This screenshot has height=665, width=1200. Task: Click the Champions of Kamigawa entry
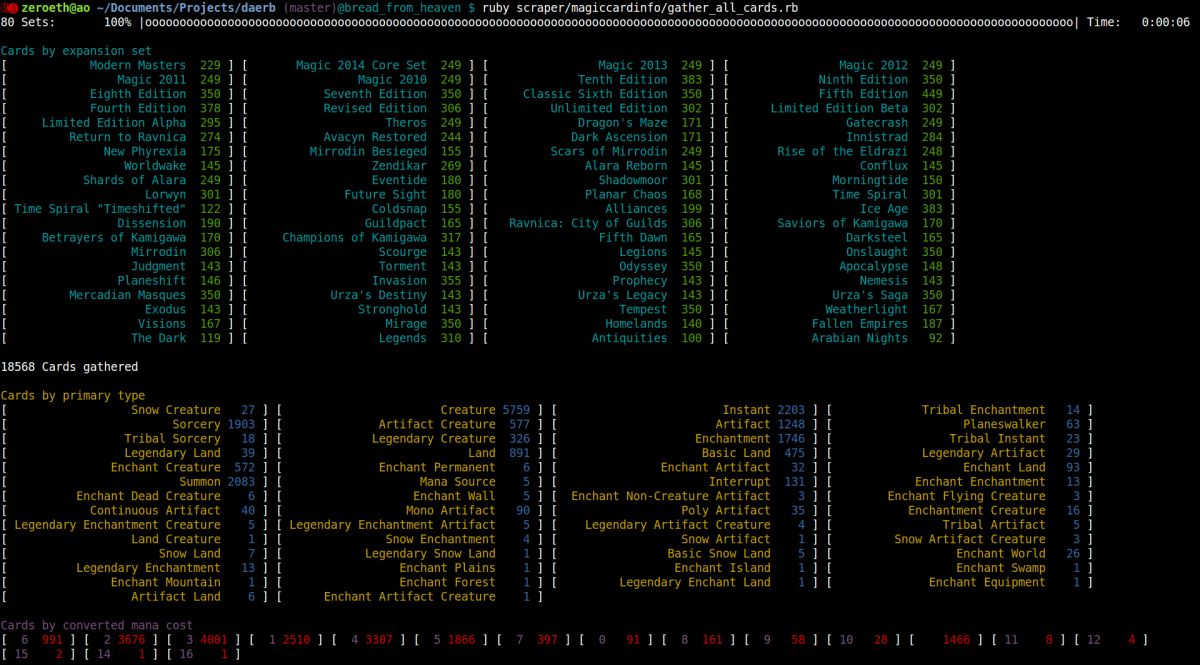372,238
